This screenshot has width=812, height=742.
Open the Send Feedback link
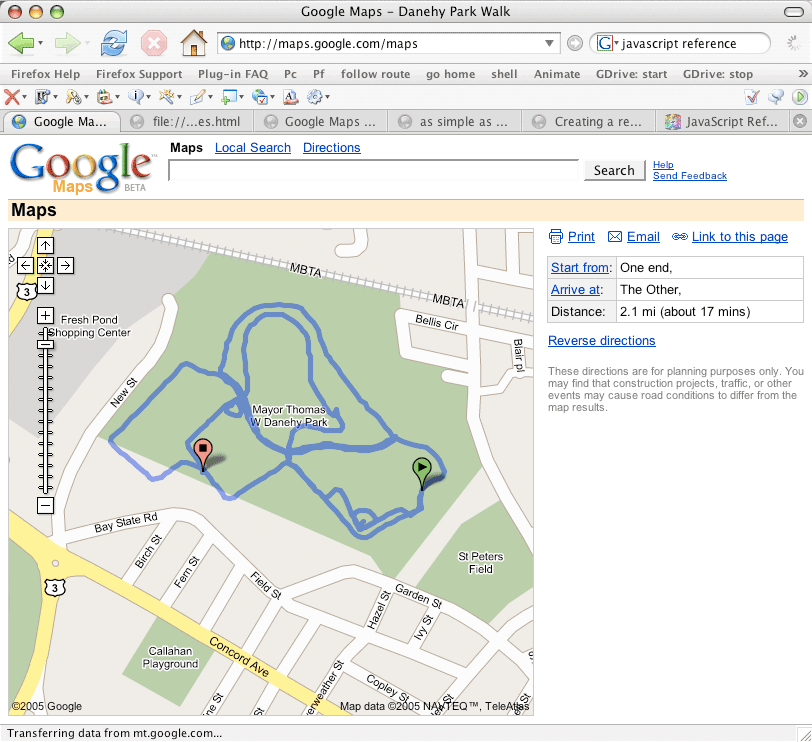[690, 176]
